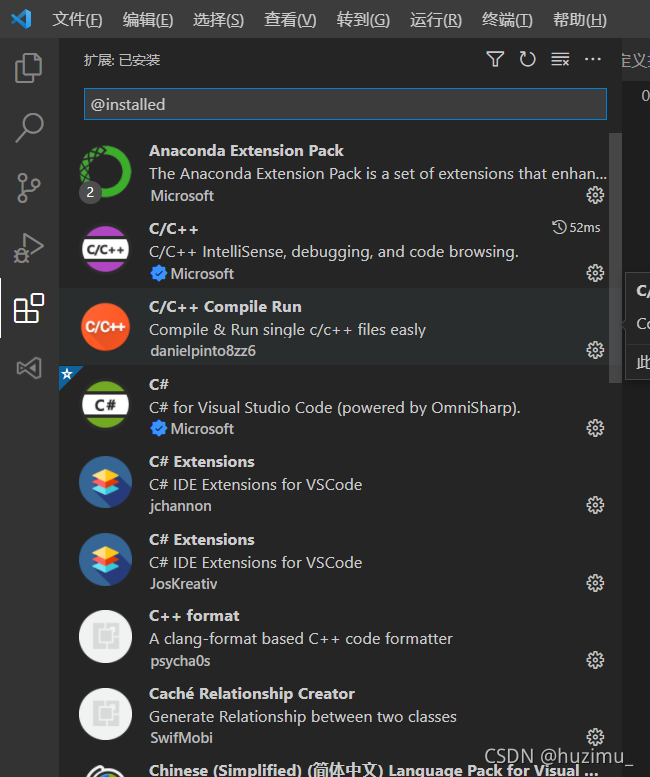
Task: Select the C/C++ Compile Run extension title
Action: (x=225, y=307)
